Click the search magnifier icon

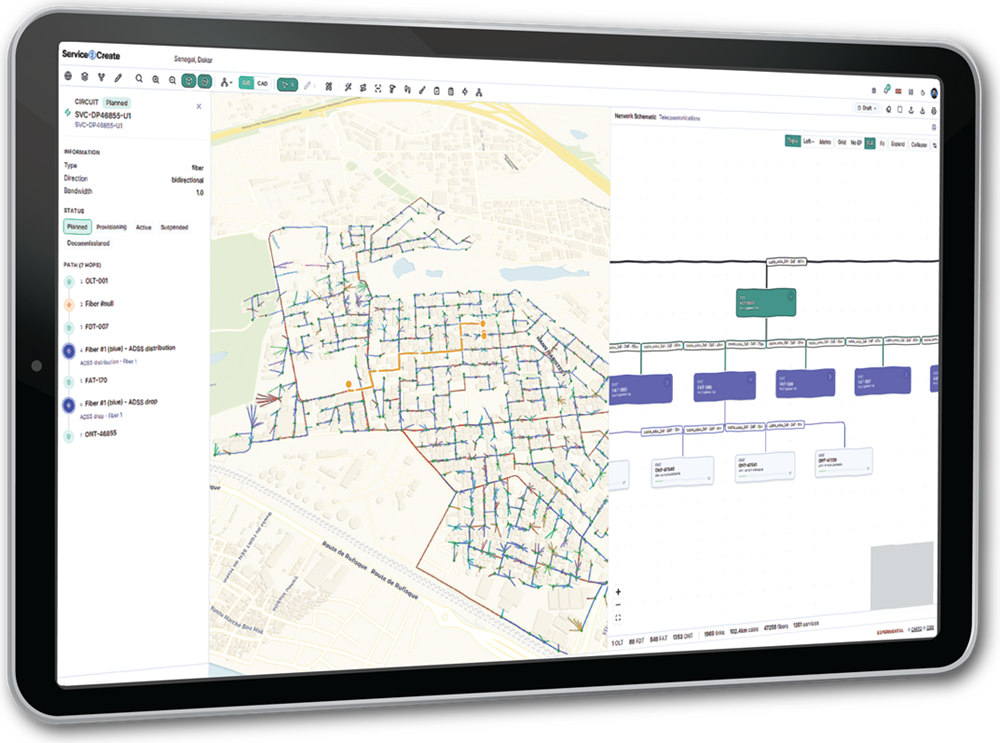pos(139,78)
